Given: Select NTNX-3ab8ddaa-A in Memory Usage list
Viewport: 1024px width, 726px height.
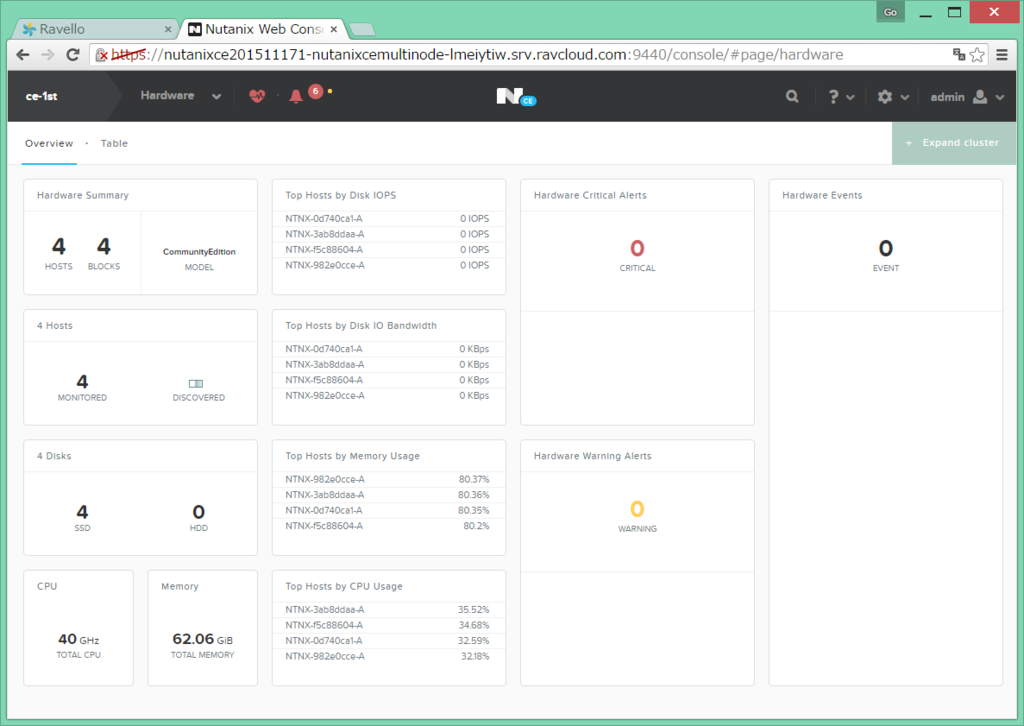Looking at the screenshot, I should pyautogui.click(x=325, y=495).
